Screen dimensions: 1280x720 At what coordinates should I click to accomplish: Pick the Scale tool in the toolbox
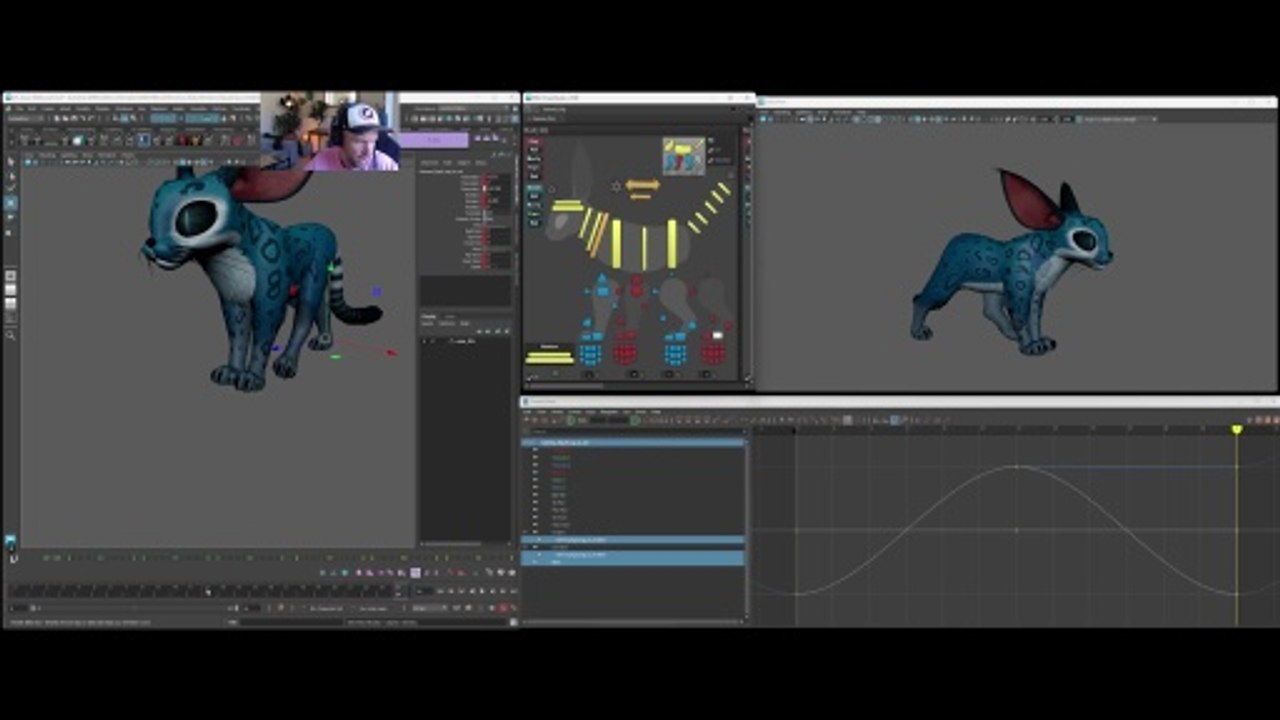point(11,231)
